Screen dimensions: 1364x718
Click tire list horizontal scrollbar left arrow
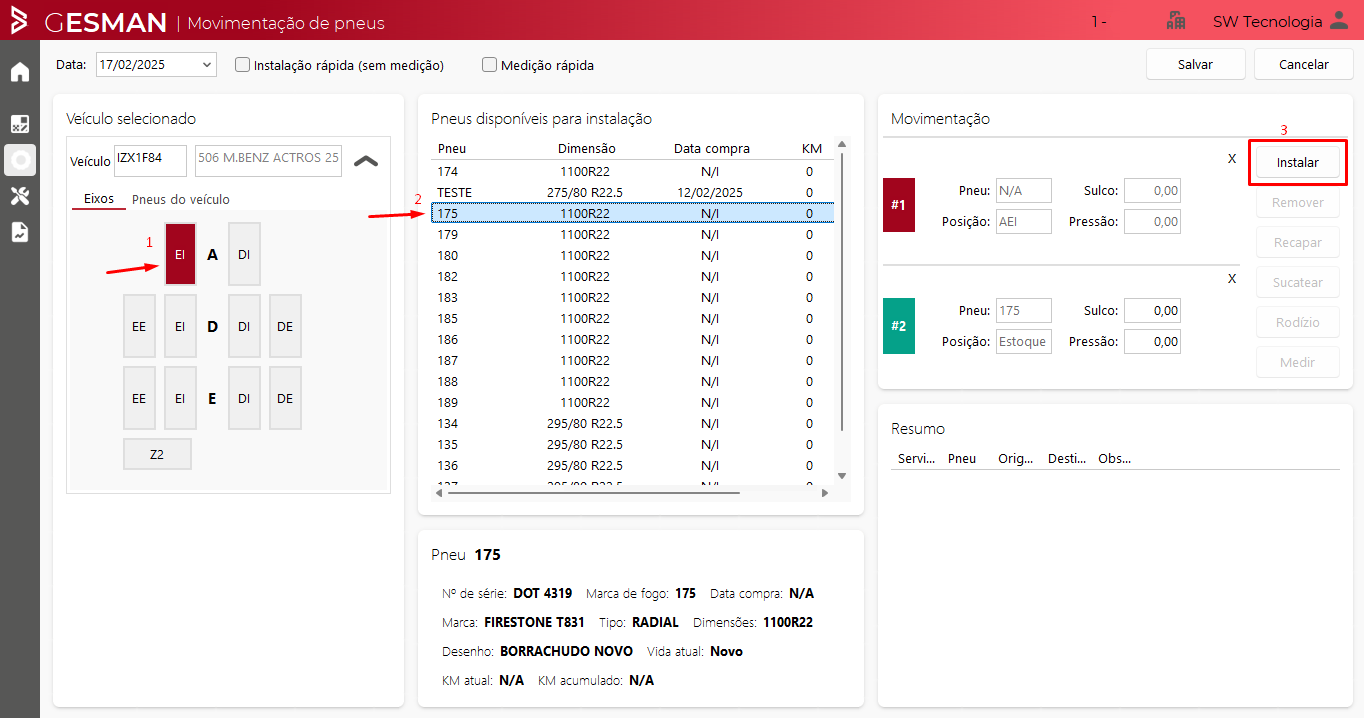click(439, 492)
